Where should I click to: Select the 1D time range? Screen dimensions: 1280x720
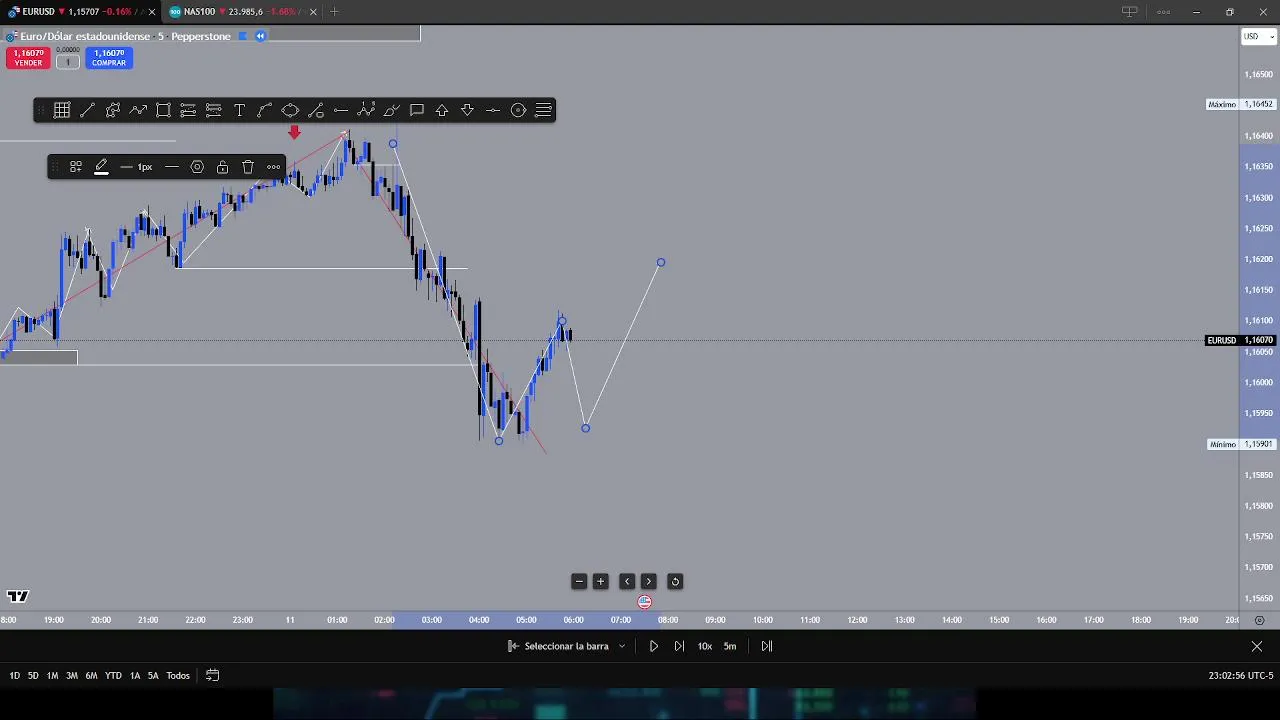click(x=15, y=676)
